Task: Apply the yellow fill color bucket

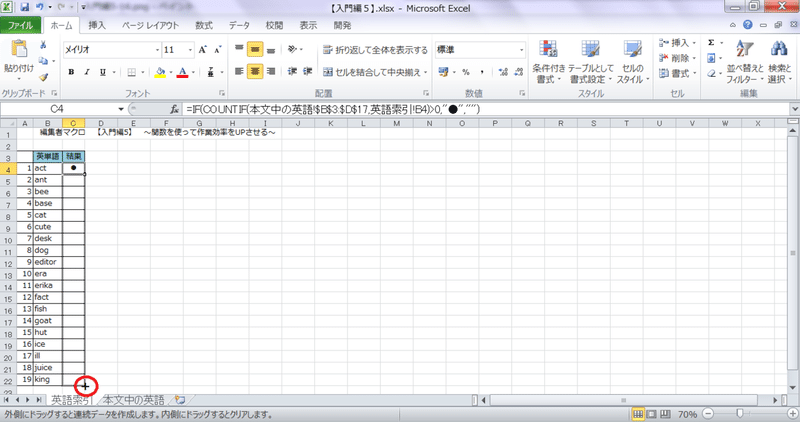Action: point(160,72)
